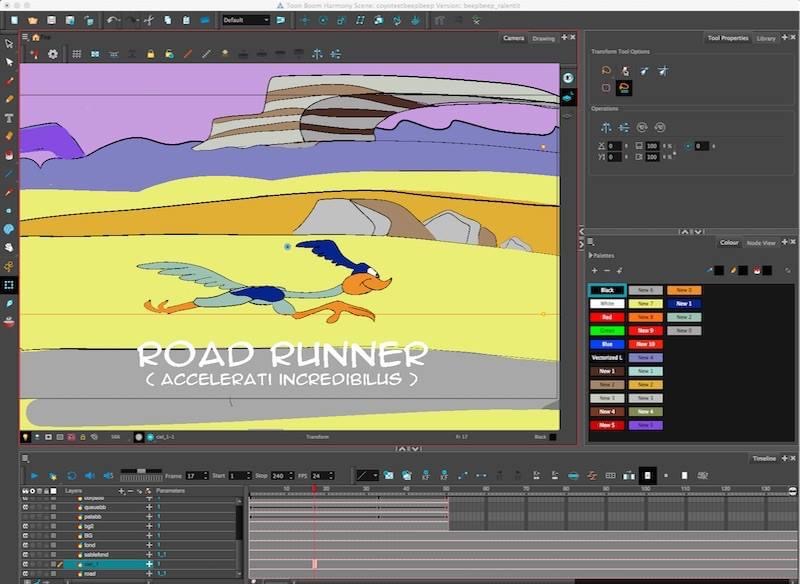The width and height of the screenshot is (800, 584).
Task: Toggle visibility of the fond layer
Action: point(25,545)
